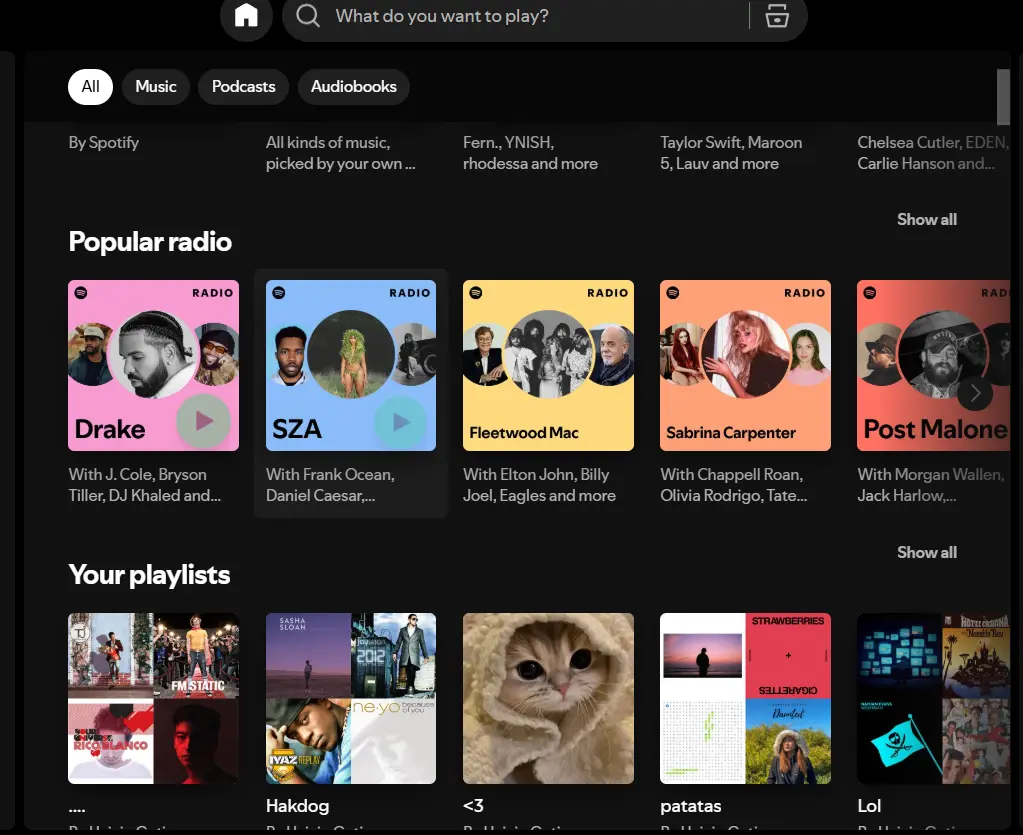Click Spotify logo on Sabrina Carpenter card
Image resolution: width=1023 pixels, height=835 pixels.
pos(673,293)
